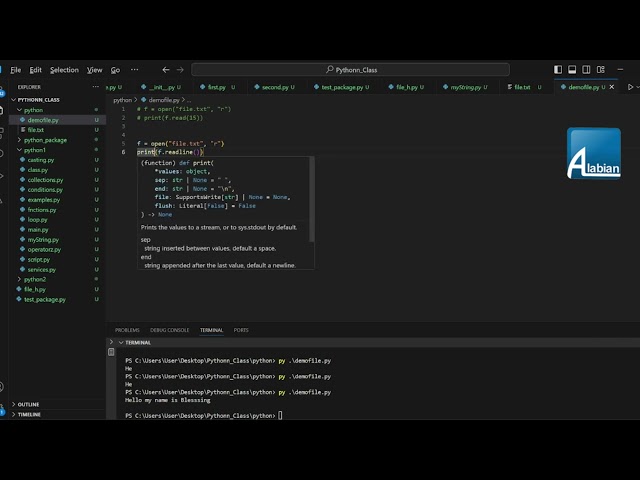The height and width of the screenshot is (480, 640).
Task: Open myString.py from the explorer
Action: pyautogui.click(x=43, y=240)
